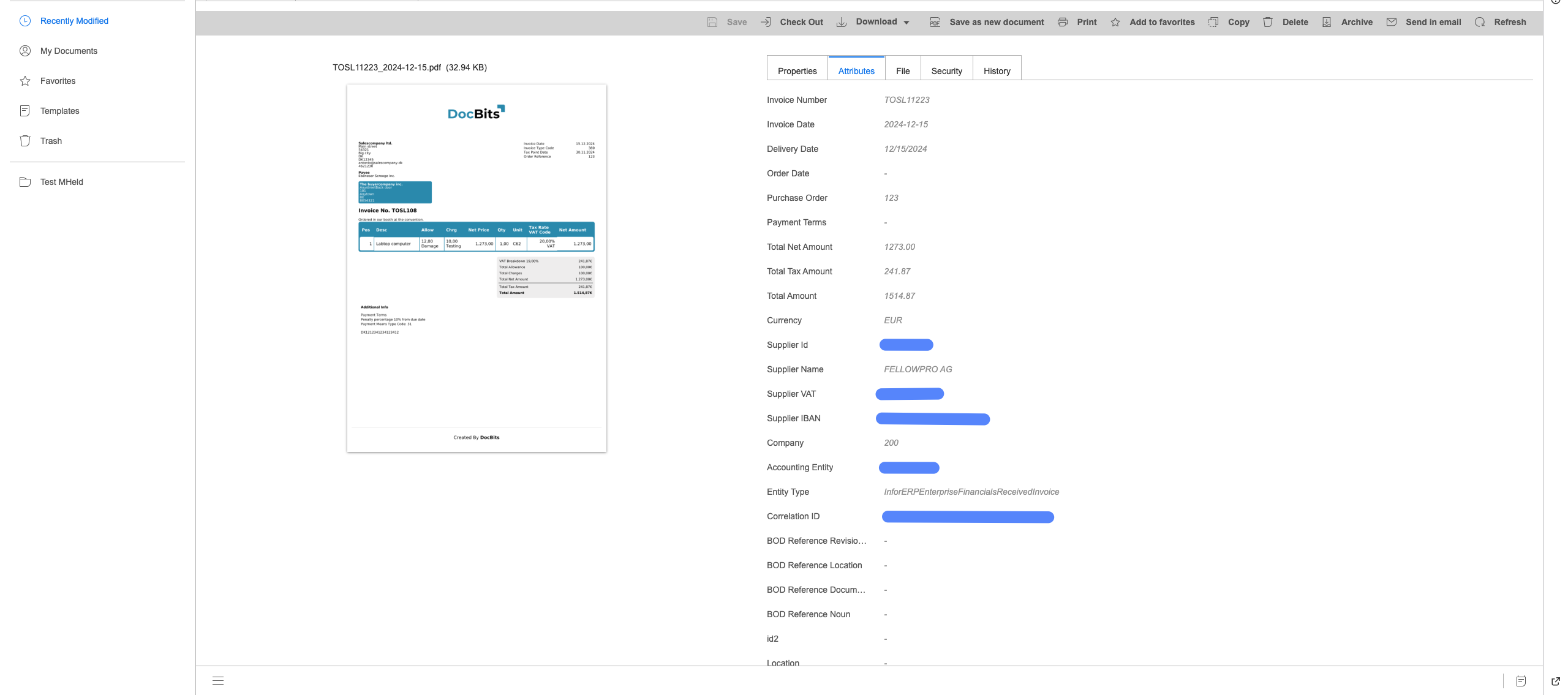
Task: Click the Check Out icon in toolbar
Action: point(766,22)
